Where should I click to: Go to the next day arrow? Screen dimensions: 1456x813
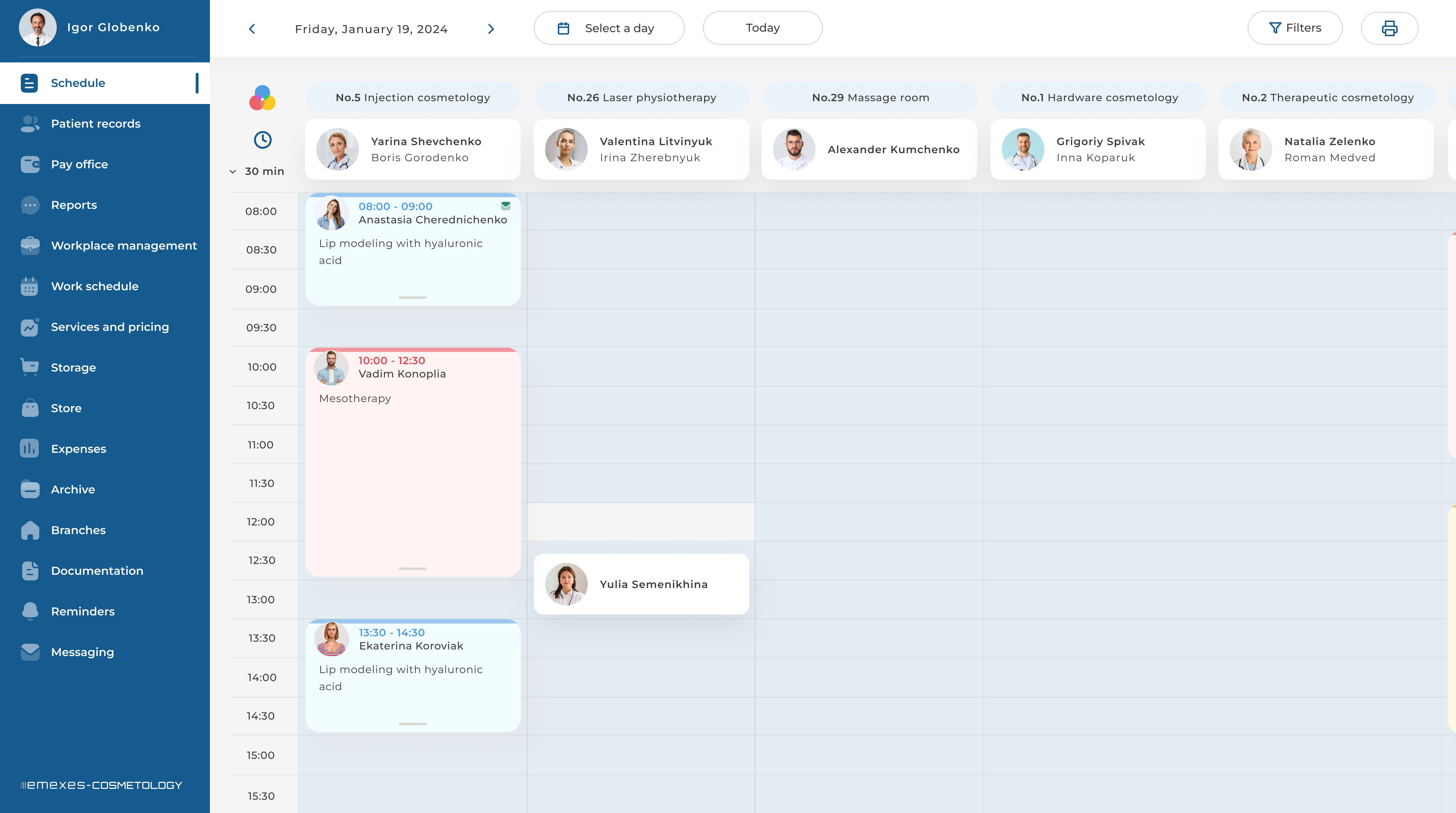[x=491, y=29]
